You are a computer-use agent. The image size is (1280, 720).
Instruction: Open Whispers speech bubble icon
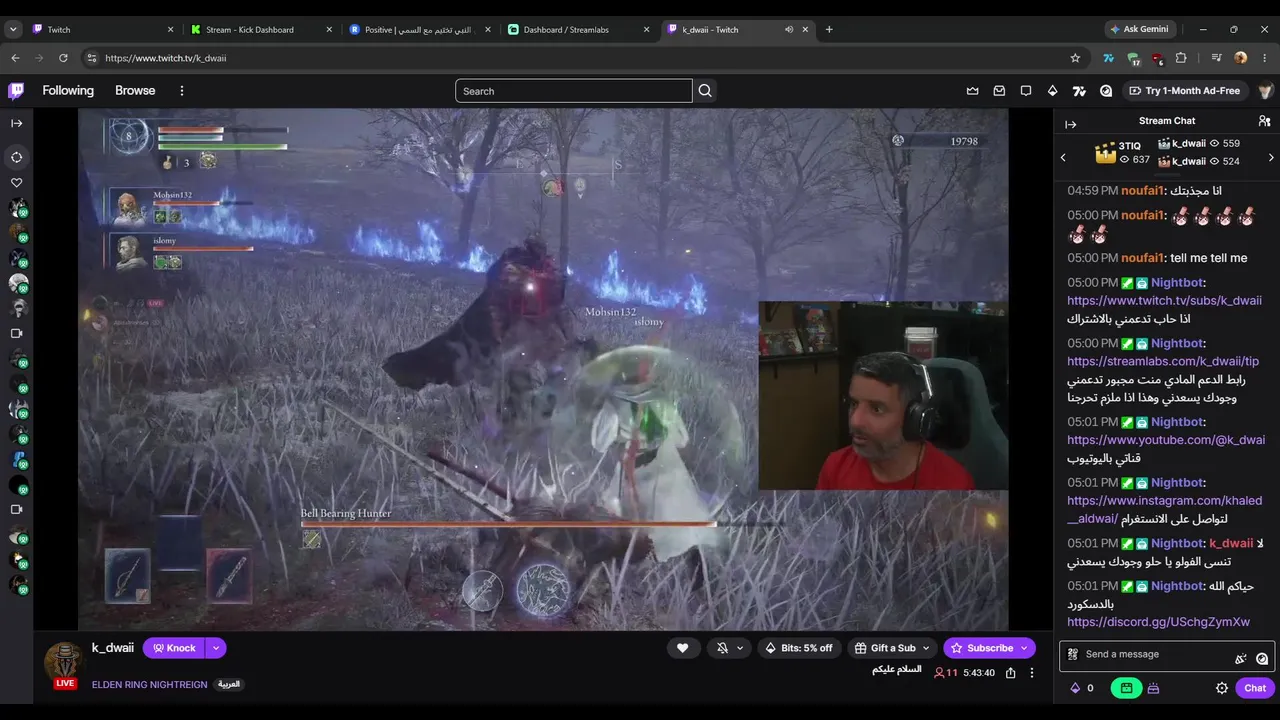click(1026, 91)
